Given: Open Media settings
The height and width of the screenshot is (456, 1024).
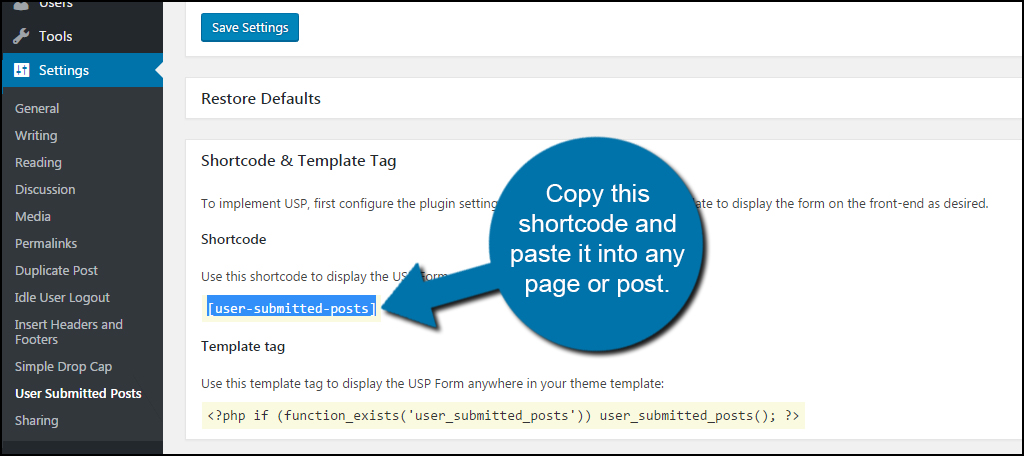Looking at the screenshot, I should [33, 216].
